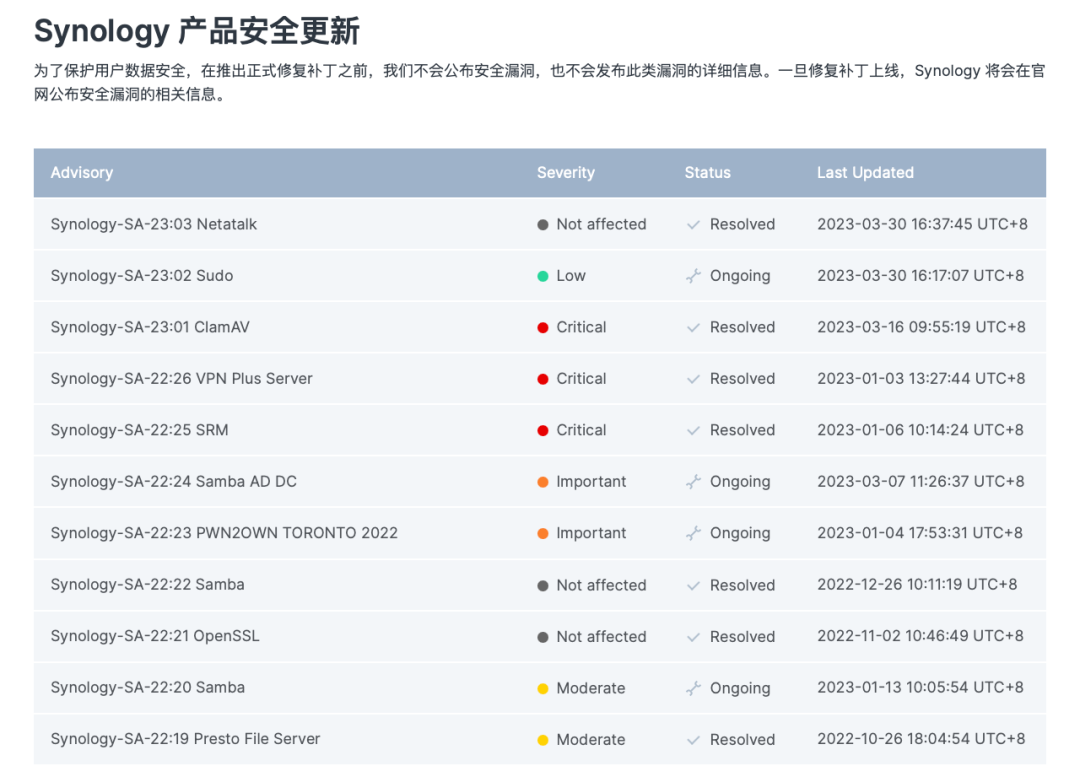Click the Resolved checkmark for Presto File Server
This screenshot has height=766, width=1080.
[693, 739]
